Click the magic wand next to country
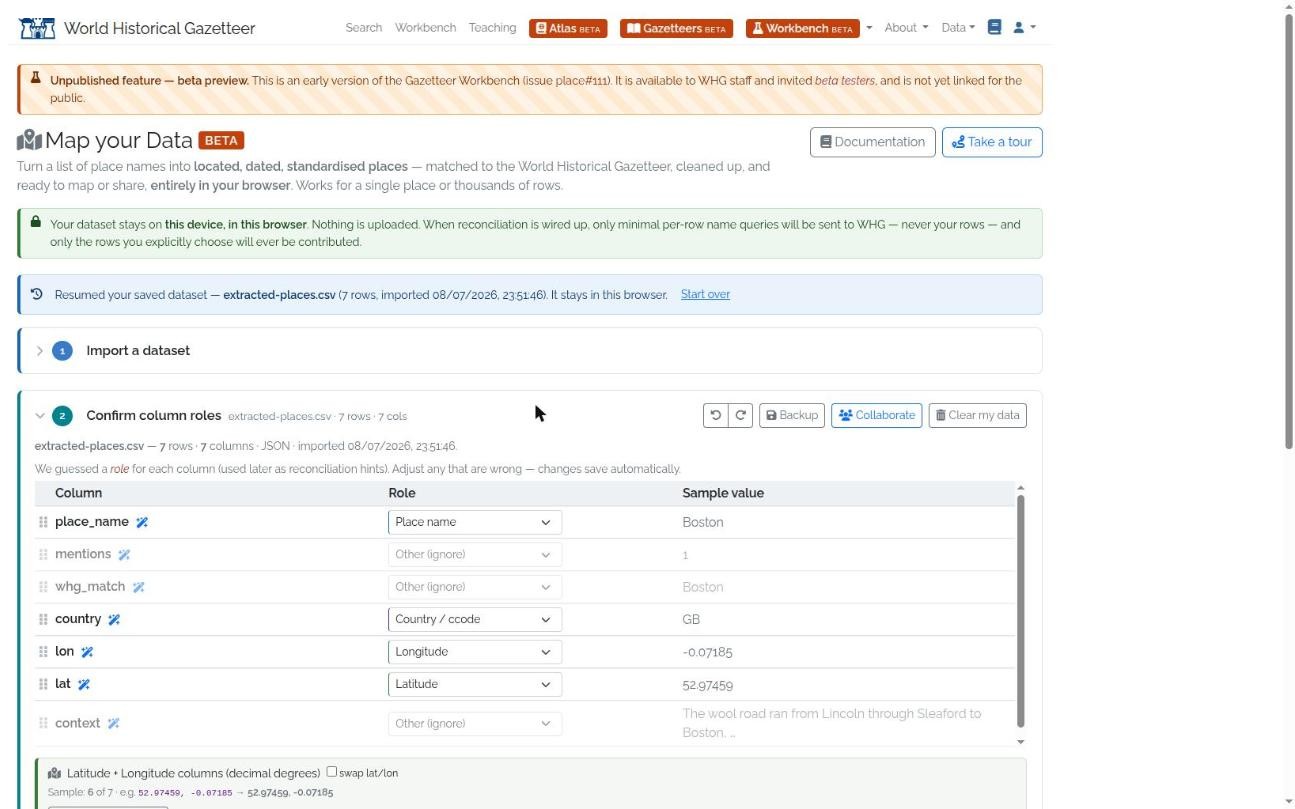The height and width of the screenshot is (809, 1295). pyautogui.click(x=114, y=619)
